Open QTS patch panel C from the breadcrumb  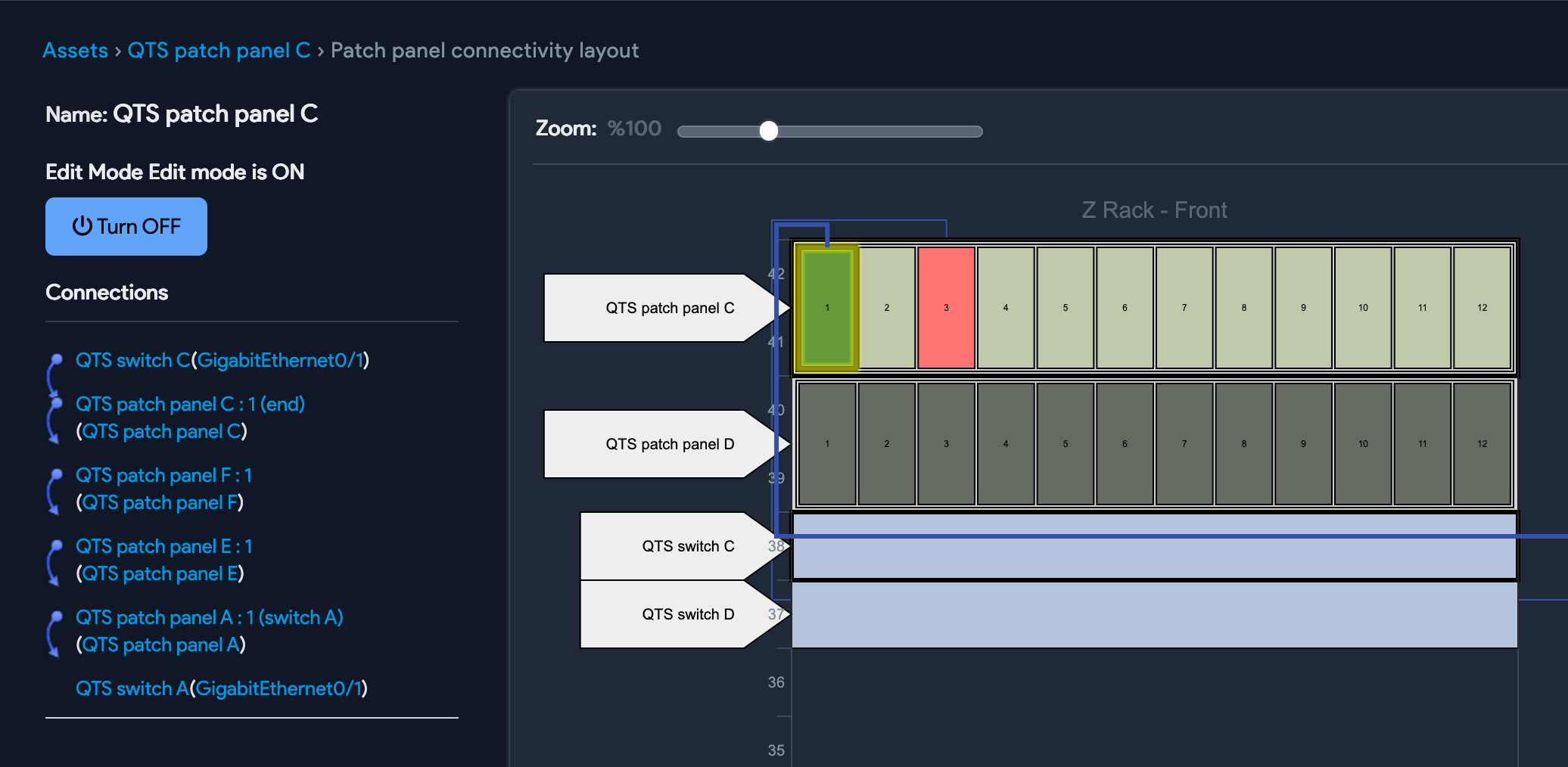click(219, 50)
